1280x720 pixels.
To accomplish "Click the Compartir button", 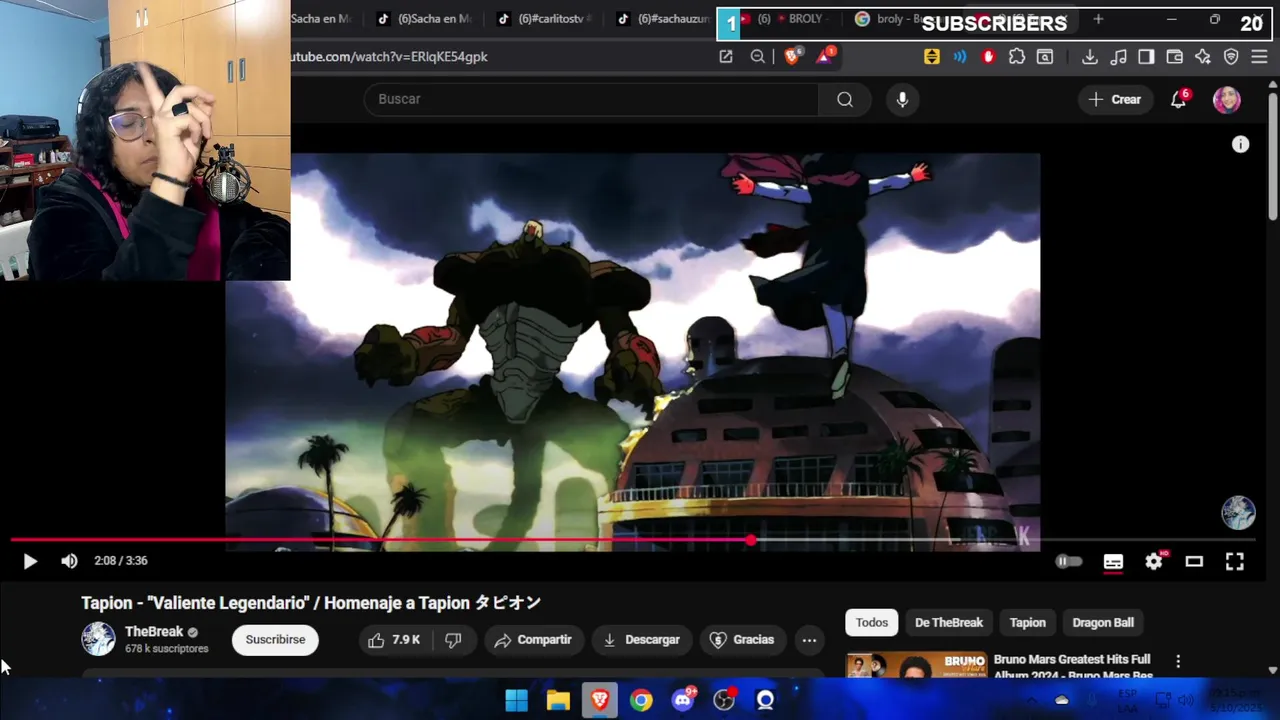I will pyautogui.click(x=533, y=640).
